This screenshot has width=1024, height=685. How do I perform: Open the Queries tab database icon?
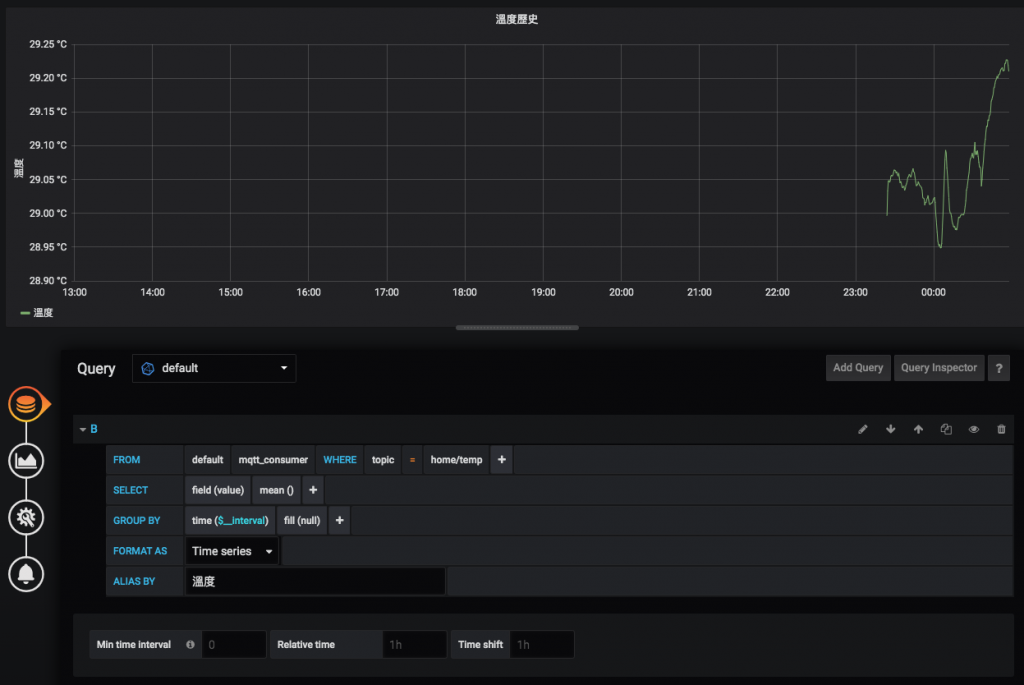pyautogui.click(x=26, y=404)
